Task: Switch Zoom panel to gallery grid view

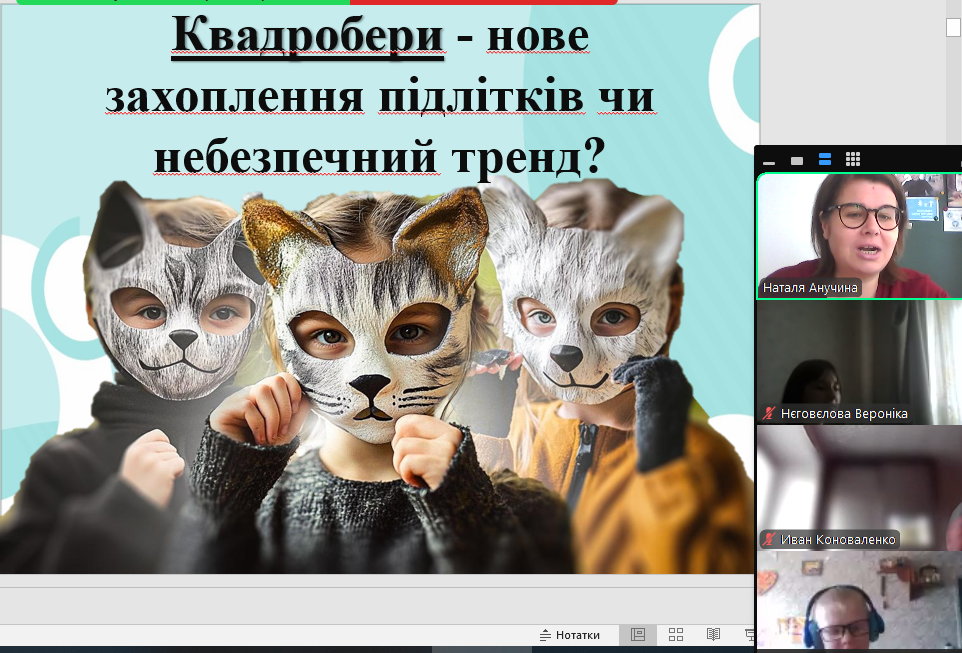Action: pyautogui.click(x=853, y=160)
